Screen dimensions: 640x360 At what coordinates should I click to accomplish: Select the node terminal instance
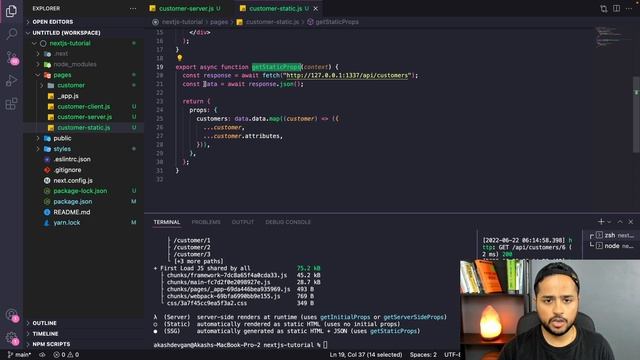pyautogui.click(x=613, y=246)
